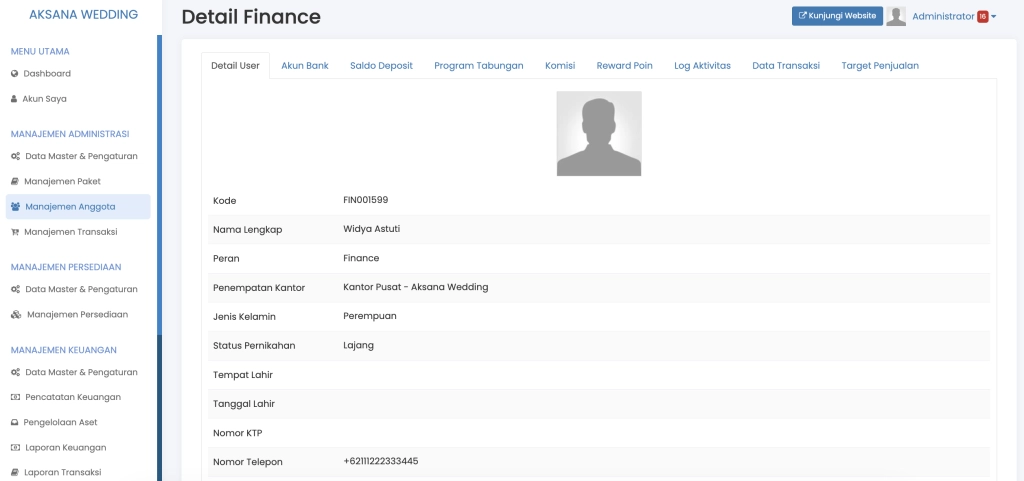Click the user profile photo placeholder
The height and width of the screenshot is (481, 1024).
coord(599,134)
